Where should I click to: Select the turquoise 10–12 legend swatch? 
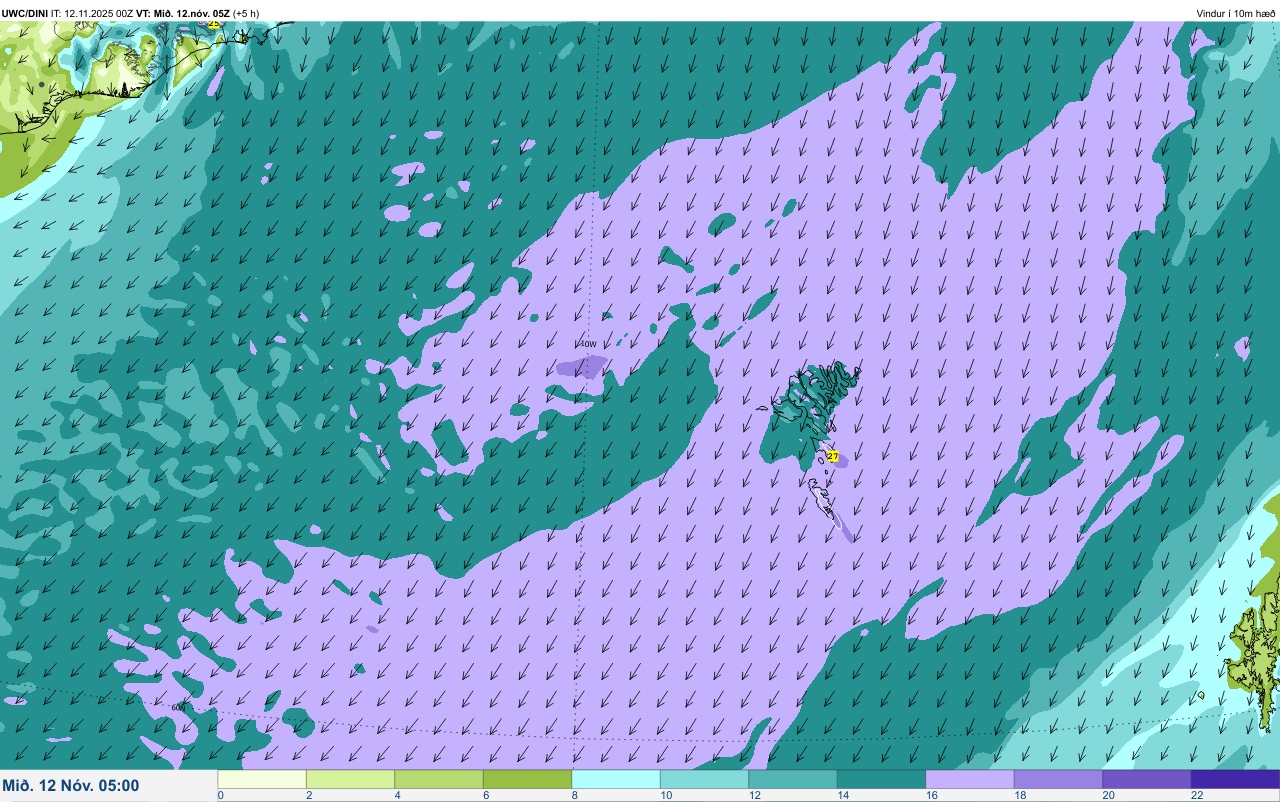pos(704,779)
